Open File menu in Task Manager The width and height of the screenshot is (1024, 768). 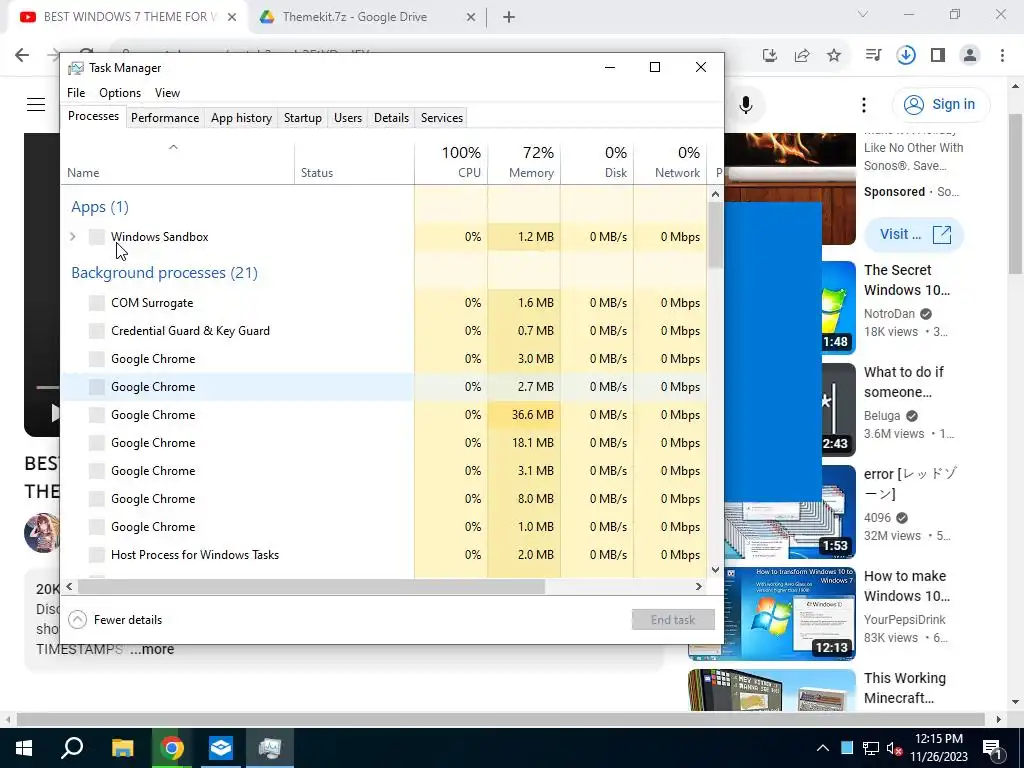click(76, 93)
